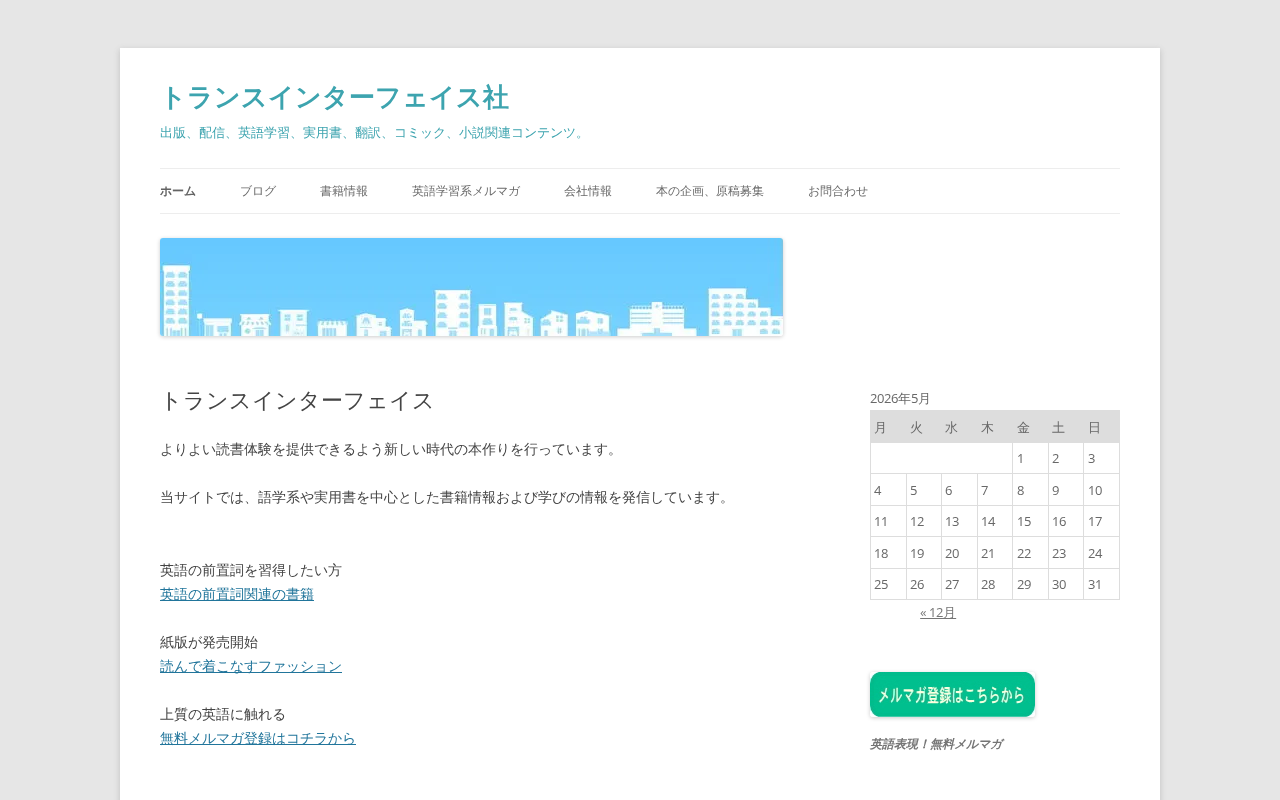1280x800 pixels.
Task: Click the city skyline header banner
Action: tap(471, 287)
